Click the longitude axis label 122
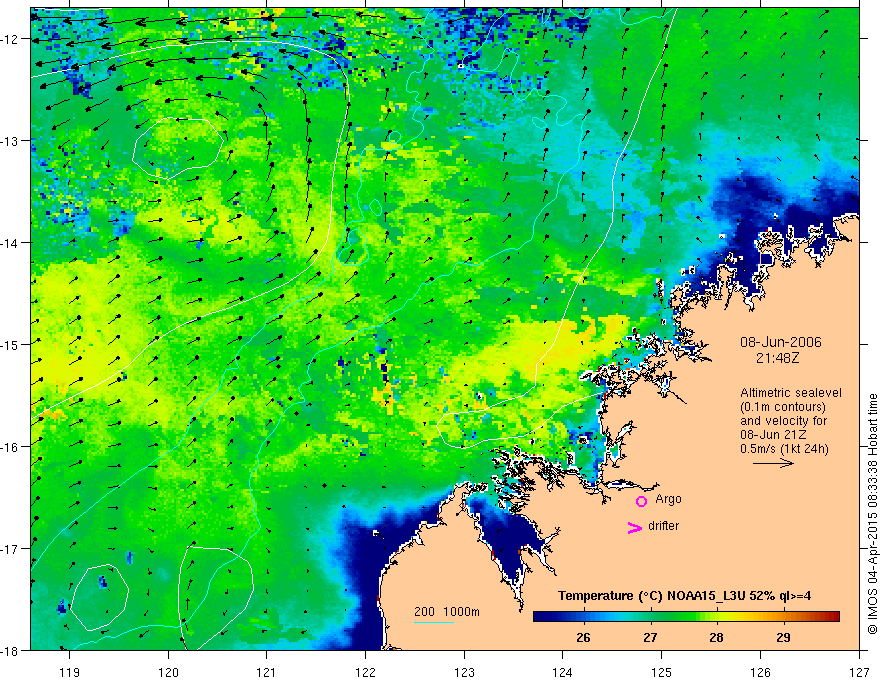The image size is (880, 680). pyautogui.click(x=365, y=672)
